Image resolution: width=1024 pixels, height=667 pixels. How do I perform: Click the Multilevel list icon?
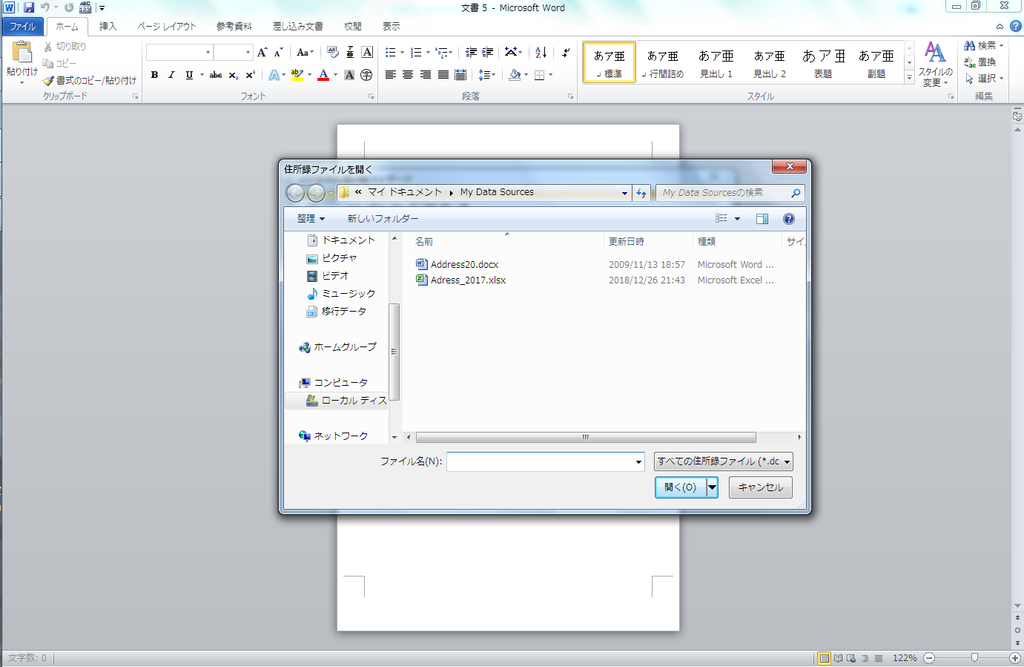(x=442, y=52)
